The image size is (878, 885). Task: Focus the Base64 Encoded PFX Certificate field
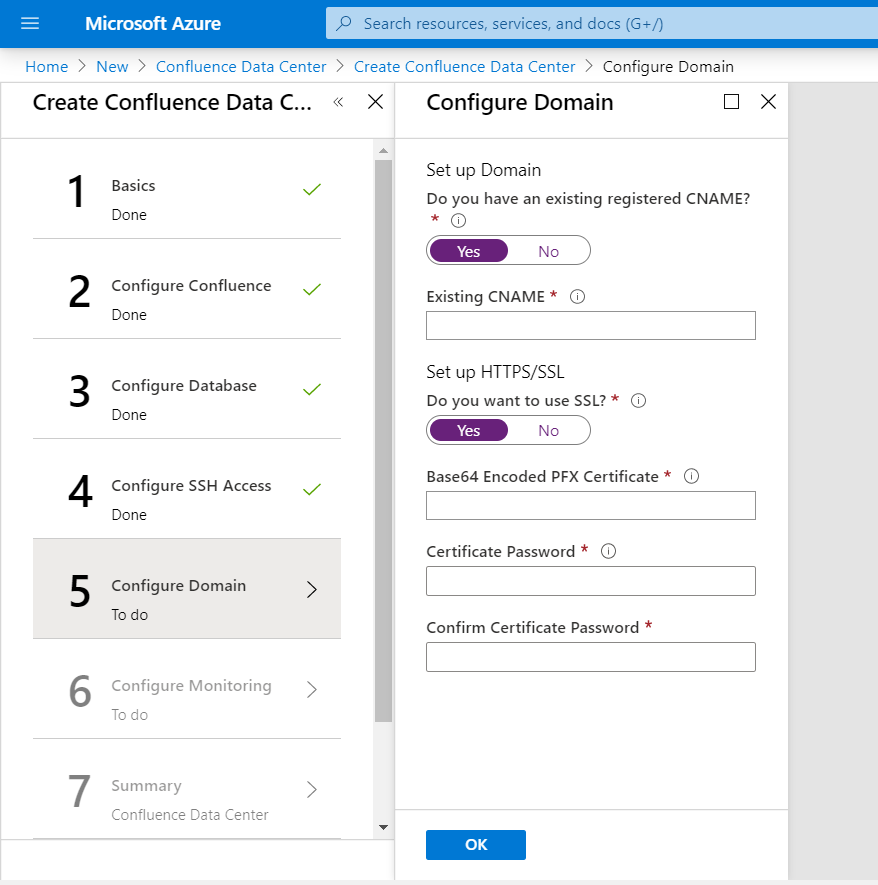[591, 505]
